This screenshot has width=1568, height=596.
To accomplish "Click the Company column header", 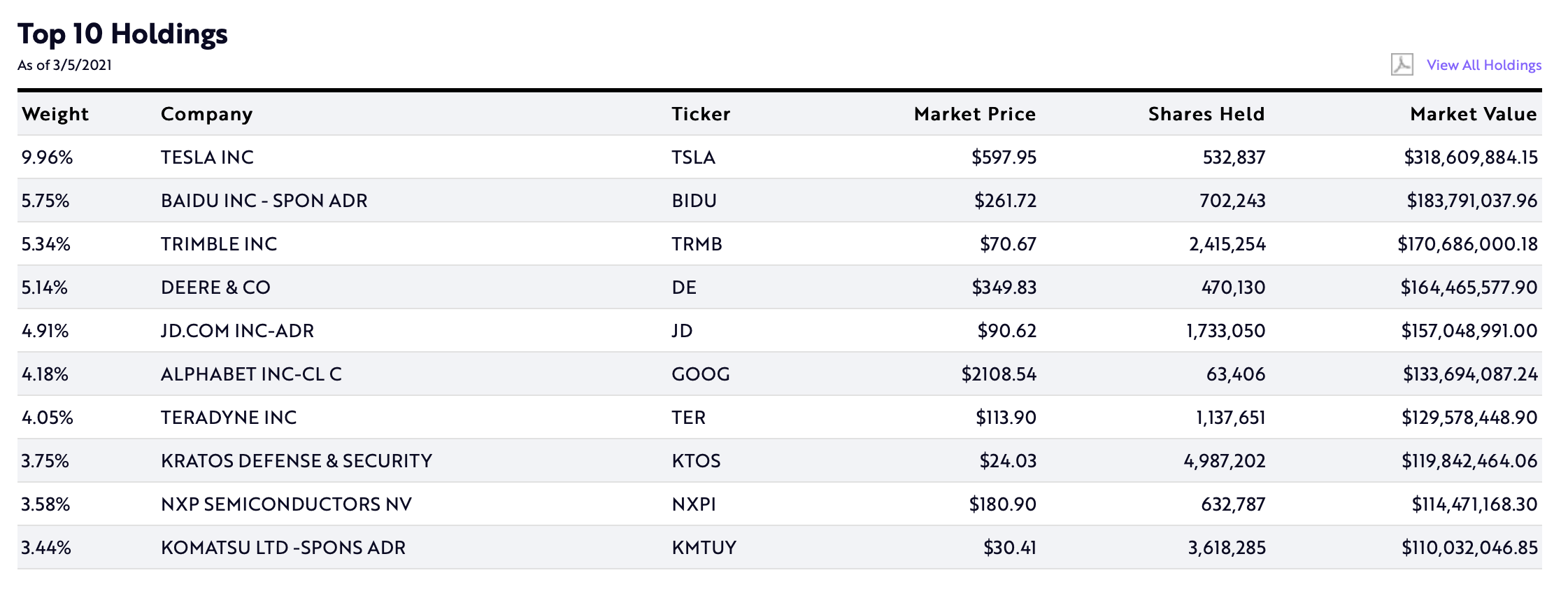I will coord(206,114).
